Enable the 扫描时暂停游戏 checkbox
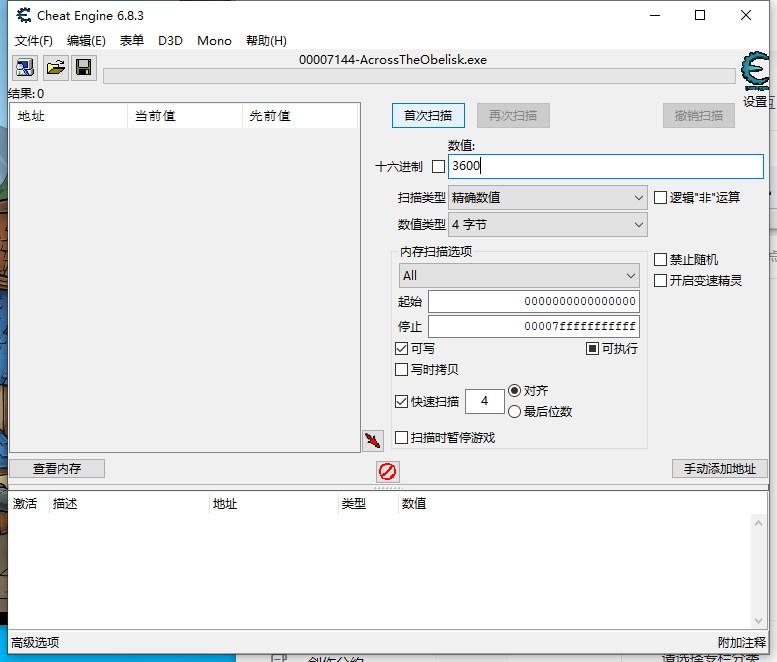This screenshot has height=662, width=777. tap(401, 438)
